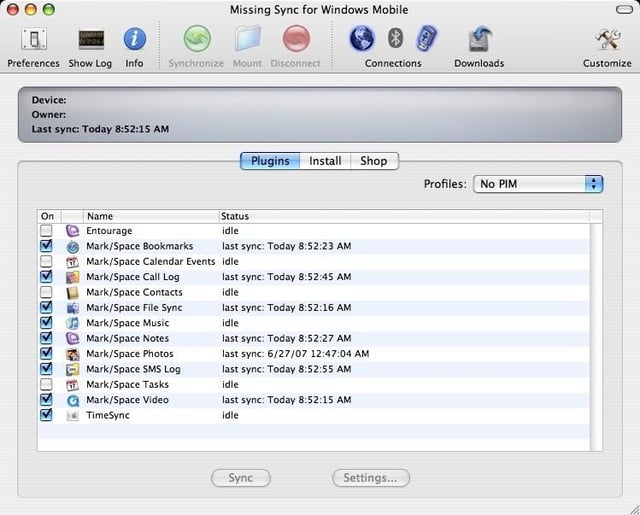This screenshot has width=640, height=515.
Task: Enable the Mark/Space Contacts checkbox
Action: (46, 292)
